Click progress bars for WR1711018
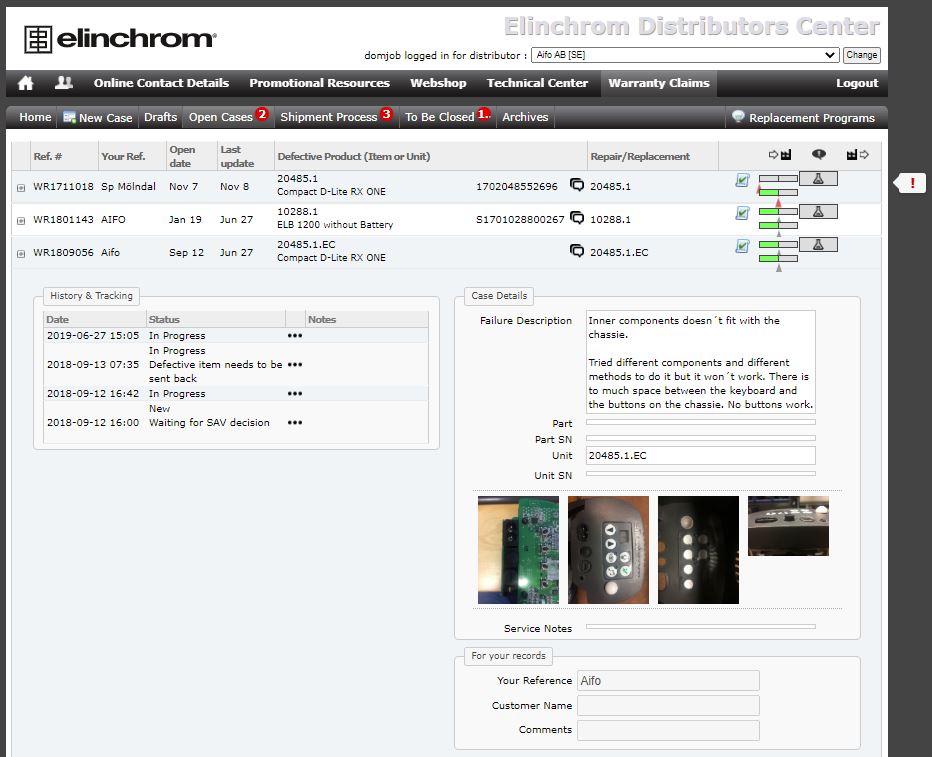The width and height of the screenshot is (932, 757). (778, 185)
